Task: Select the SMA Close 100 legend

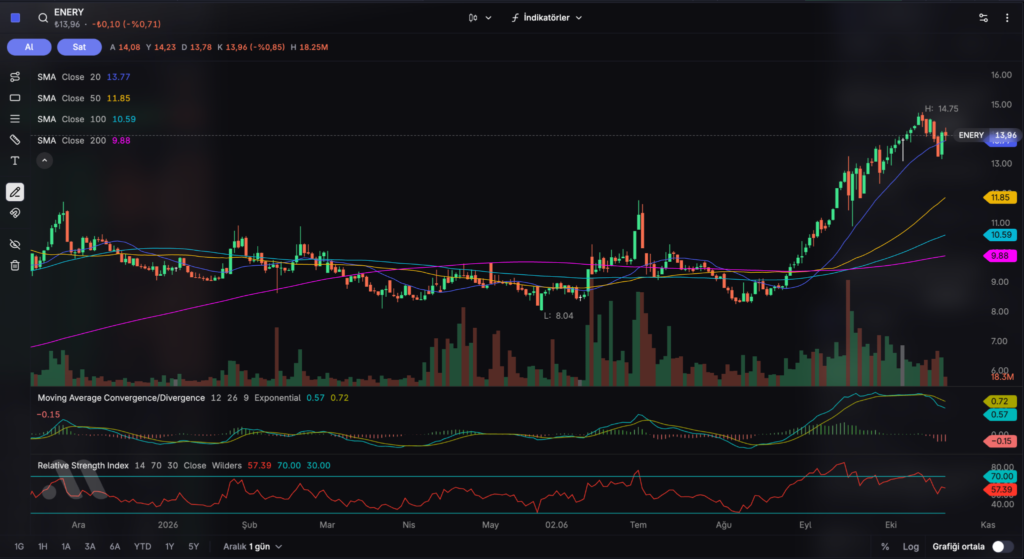Action: click(x=86, y=119)
